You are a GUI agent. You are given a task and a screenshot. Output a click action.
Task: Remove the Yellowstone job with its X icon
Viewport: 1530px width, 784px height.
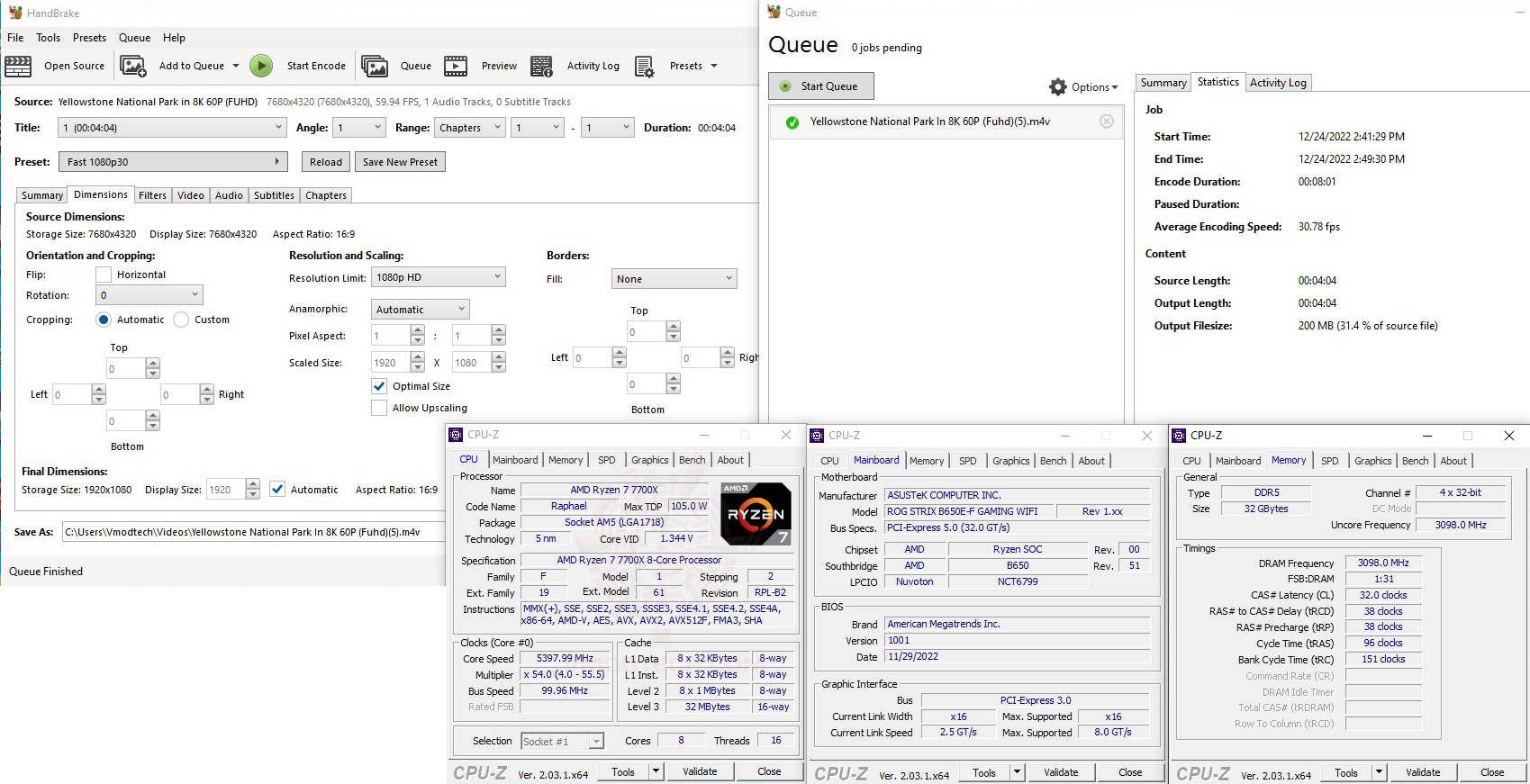pos(1107,122)
